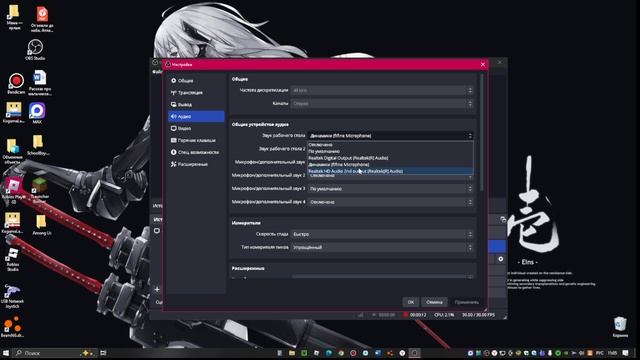
Task: Collapse the Звук рабочего стола combo box
Action: click(391, 136)
